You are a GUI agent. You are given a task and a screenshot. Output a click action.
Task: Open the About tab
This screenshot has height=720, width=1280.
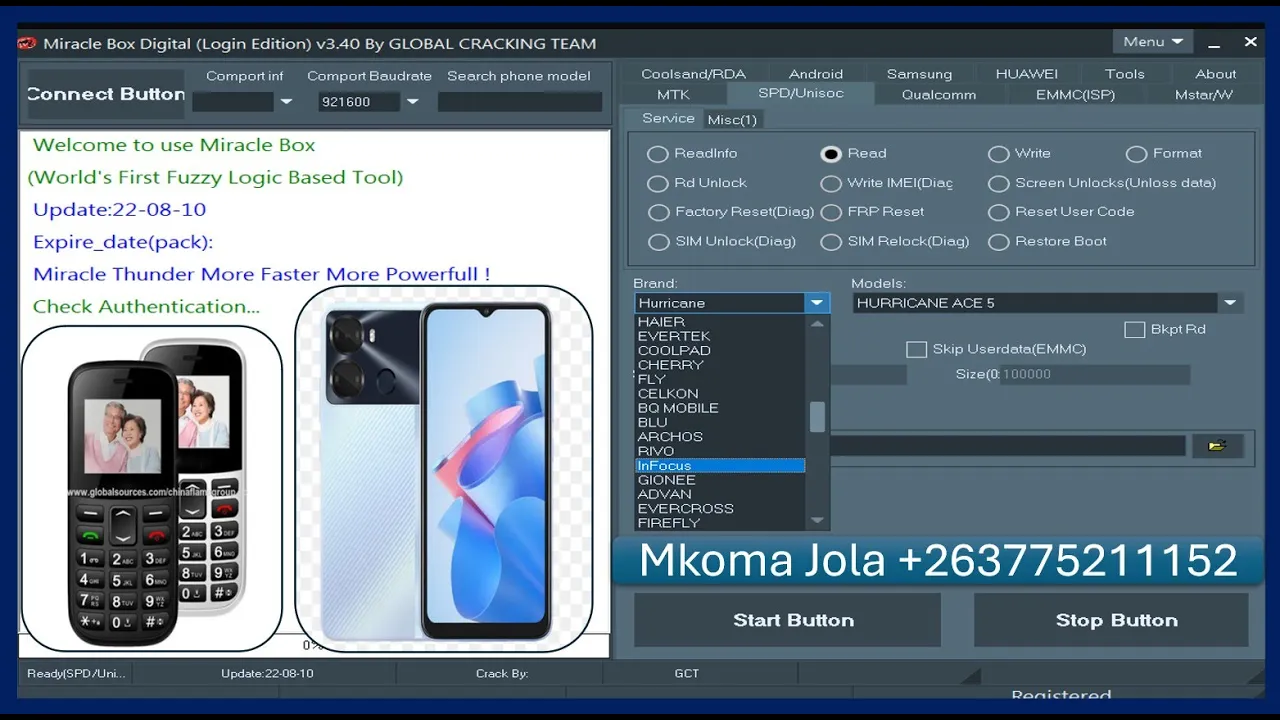point(1215,74)
